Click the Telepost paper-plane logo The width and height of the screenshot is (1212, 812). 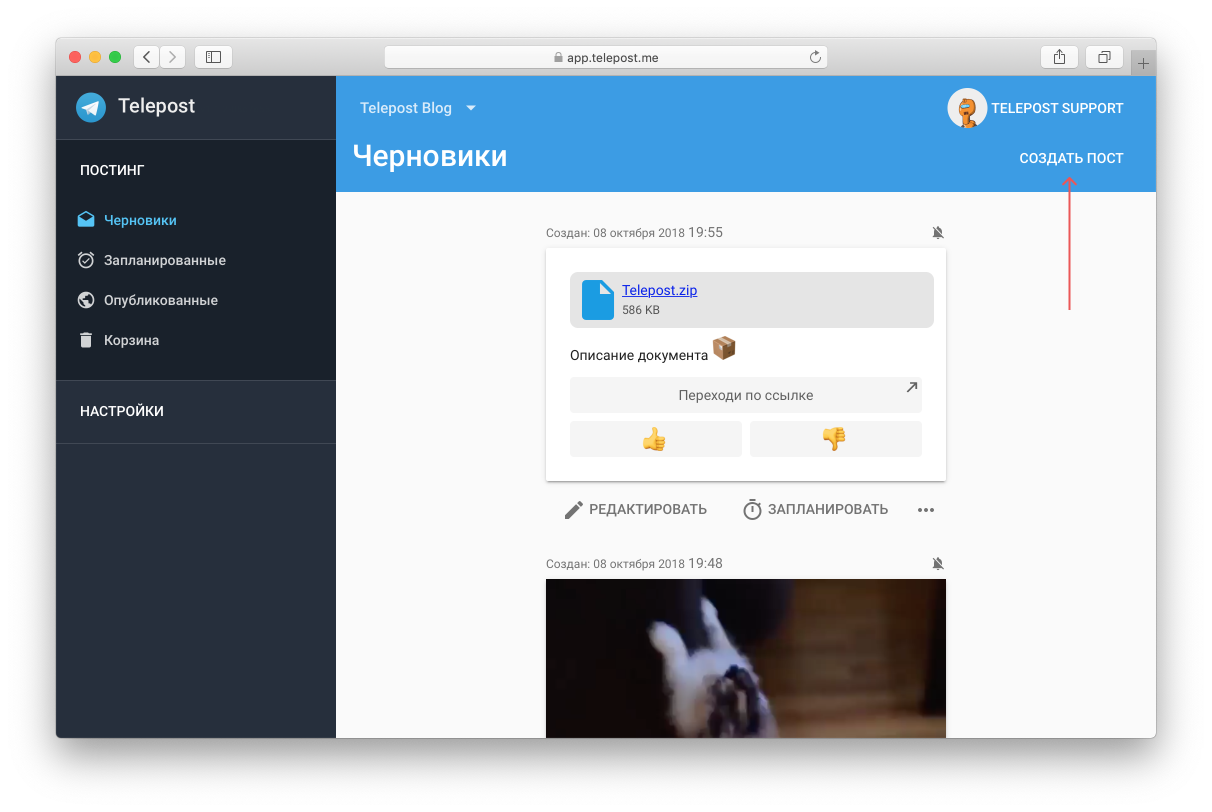90,107
